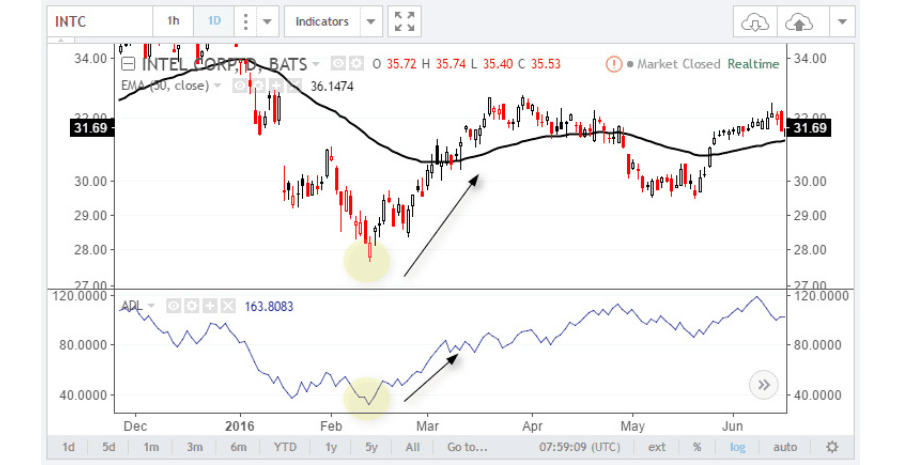The height and width of the screenshot is (465, 901).
Task: Set range to 1m
Action: pyautogui.click(x=151, y=447)
